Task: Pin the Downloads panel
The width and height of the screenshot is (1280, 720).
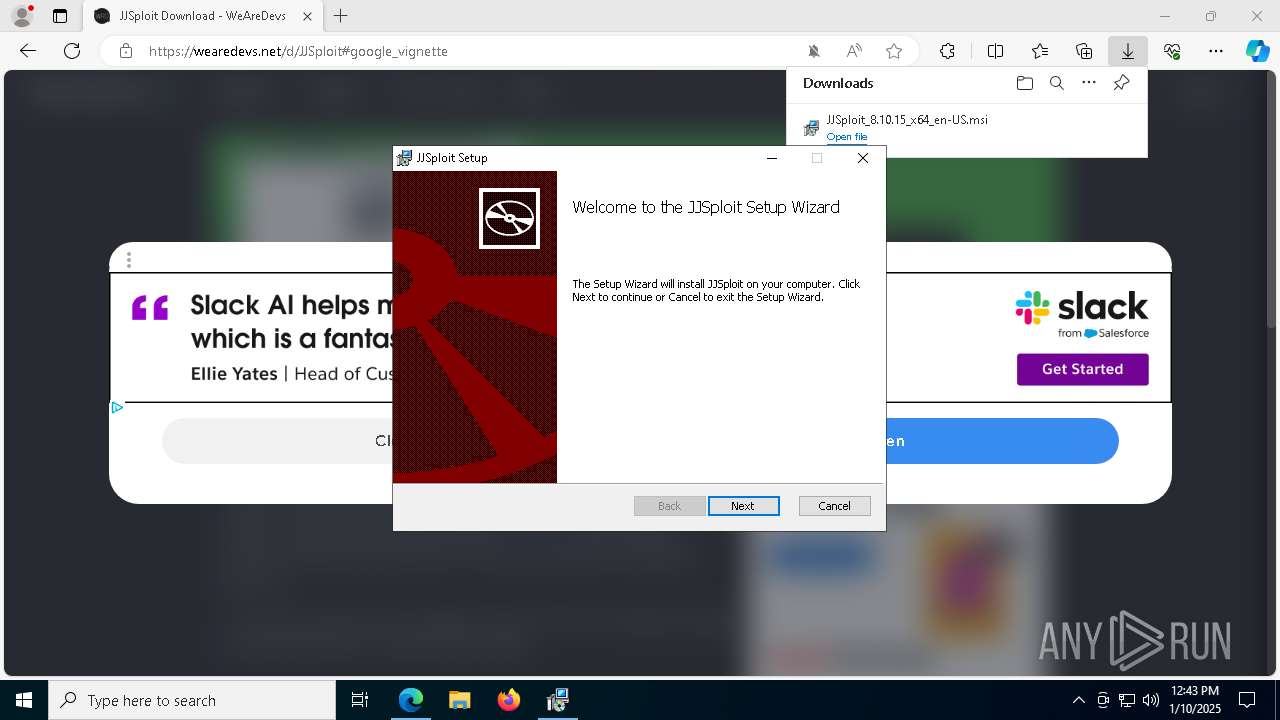Action: tap(1121, 83)
